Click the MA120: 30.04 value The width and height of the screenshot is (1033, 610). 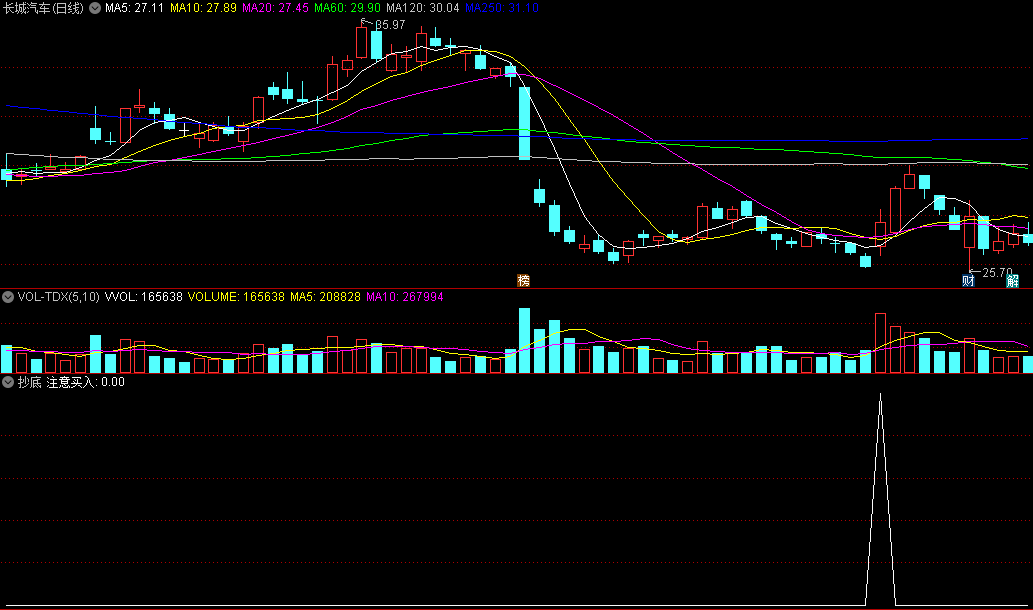pos(422,8)
